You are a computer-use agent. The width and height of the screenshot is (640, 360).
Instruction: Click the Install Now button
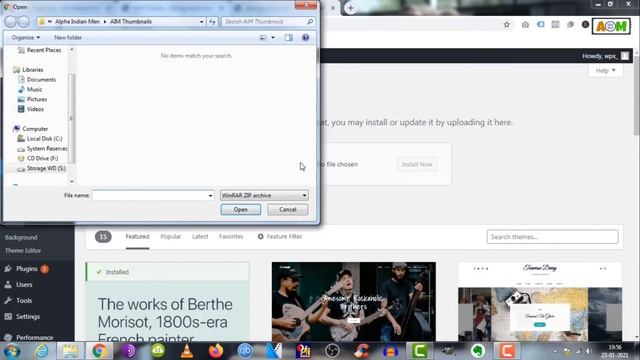click(x=417, y=164)
